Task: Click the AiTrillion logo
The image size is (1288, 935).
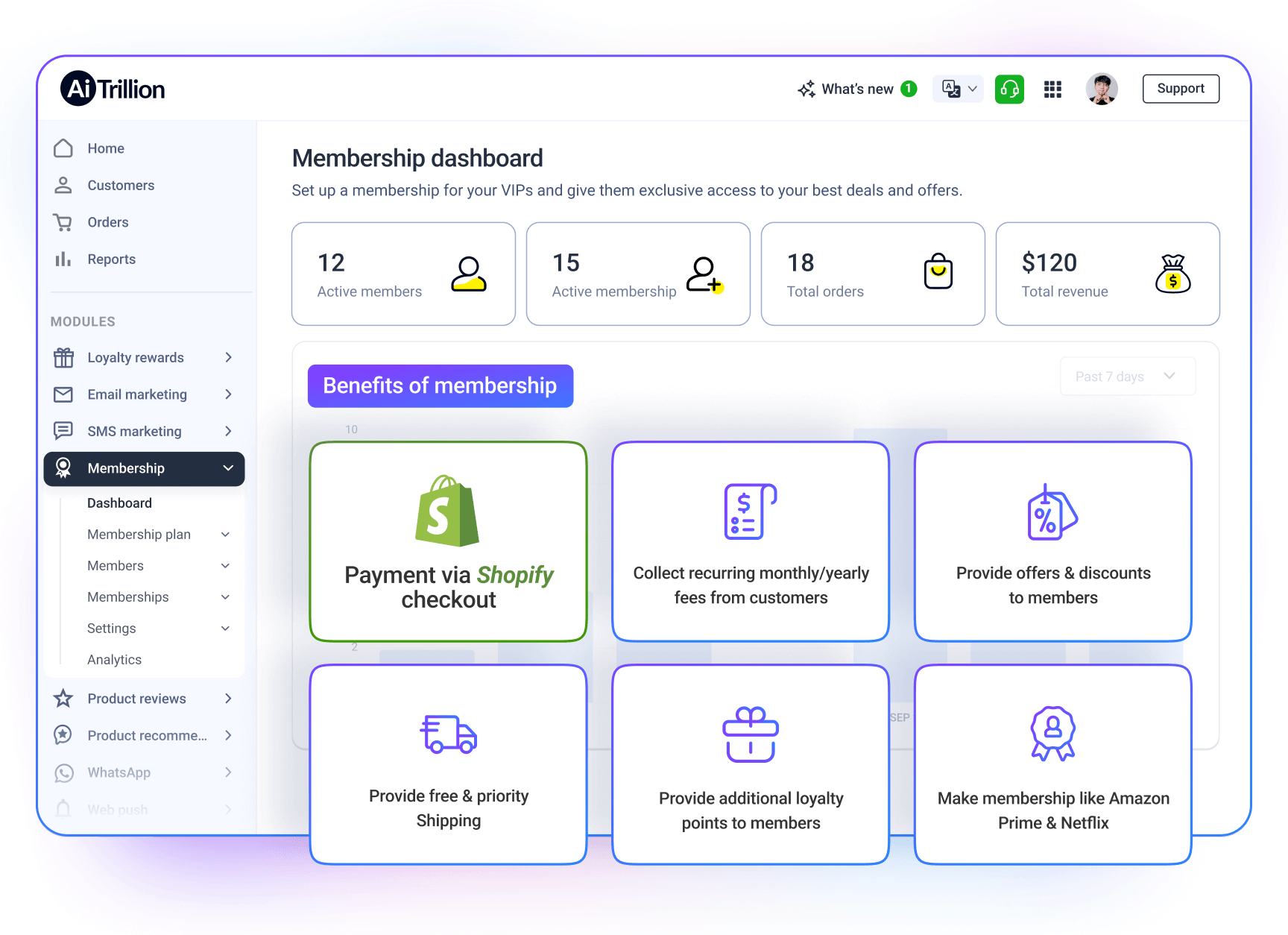Action: [x=113, y=89]
